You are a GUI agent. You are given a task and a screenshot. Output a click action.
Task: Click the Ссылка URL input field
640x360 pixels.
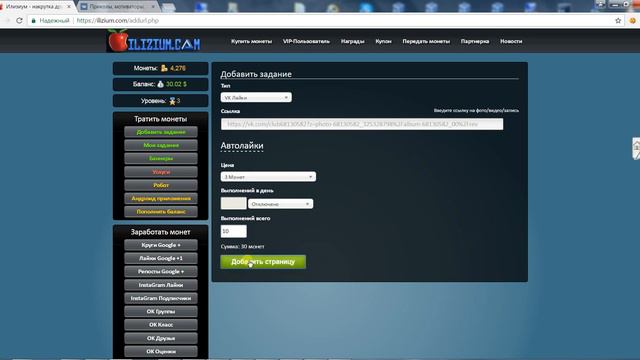362,124
